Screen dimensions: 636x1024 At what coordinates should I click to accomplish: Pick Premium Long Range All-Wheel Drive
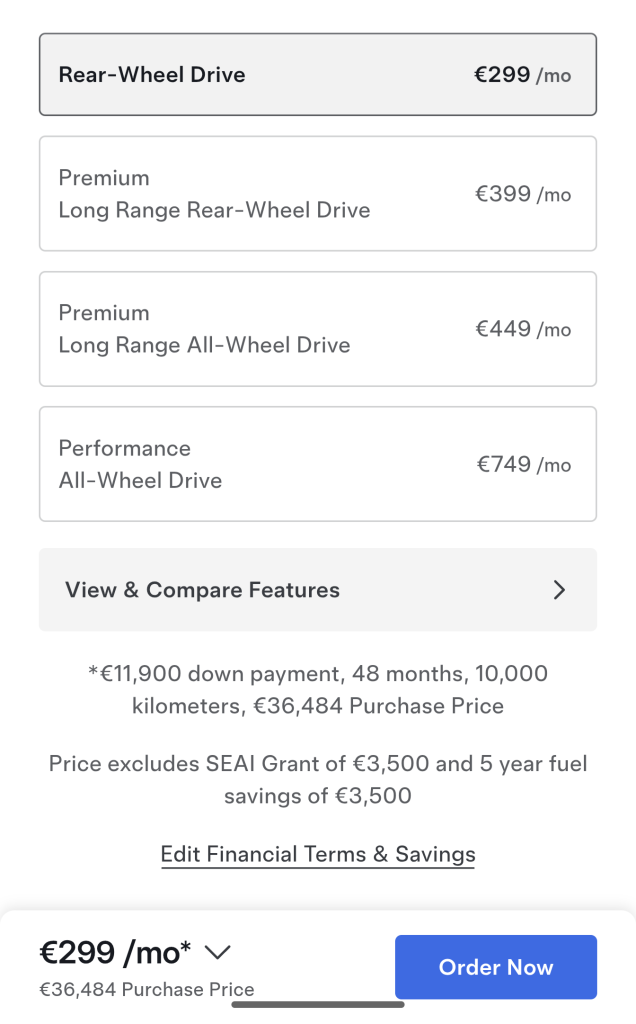[318, 329]
